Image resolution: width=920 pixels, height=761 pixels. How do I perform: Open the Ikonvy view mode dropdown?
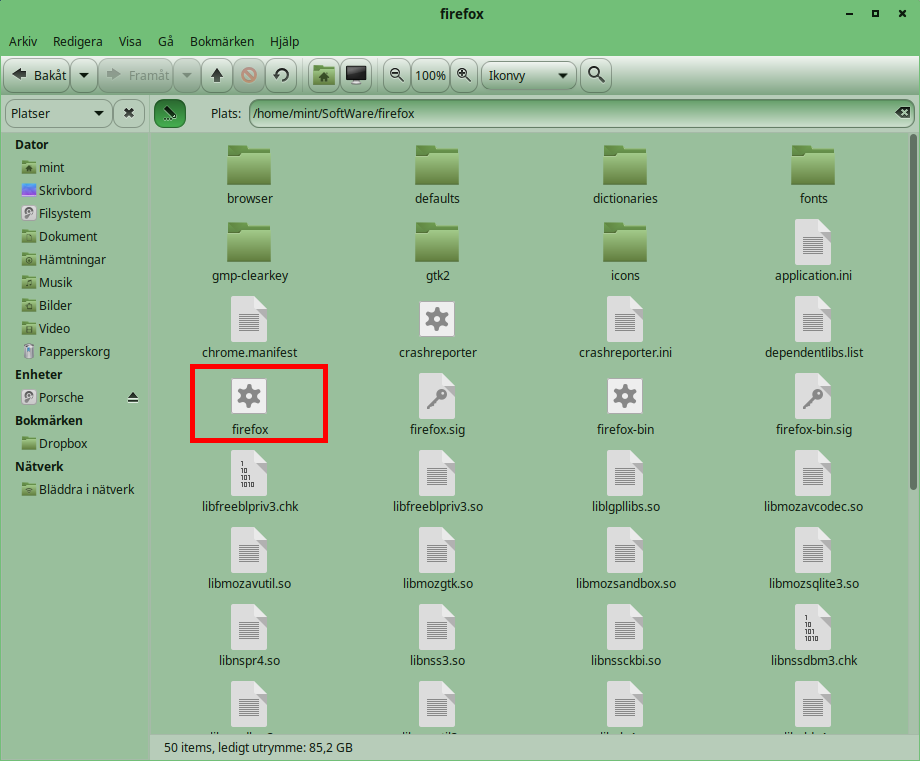point(528,75)
